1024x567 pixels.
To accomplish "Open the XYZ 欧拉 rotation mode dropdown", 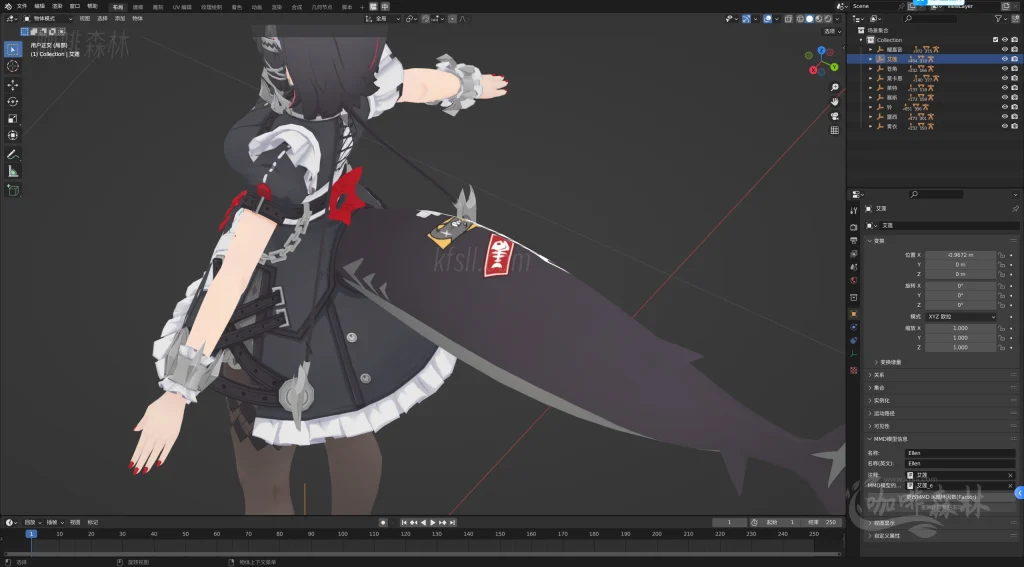I will coord(961,316).
